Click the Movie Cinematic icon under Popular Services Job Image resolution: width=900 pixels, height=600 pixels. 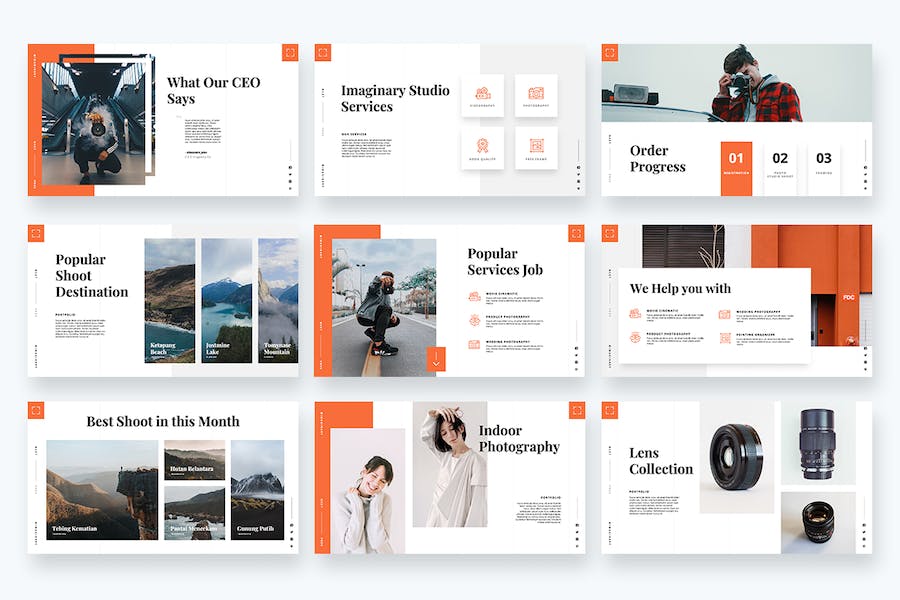pos(474,296)
